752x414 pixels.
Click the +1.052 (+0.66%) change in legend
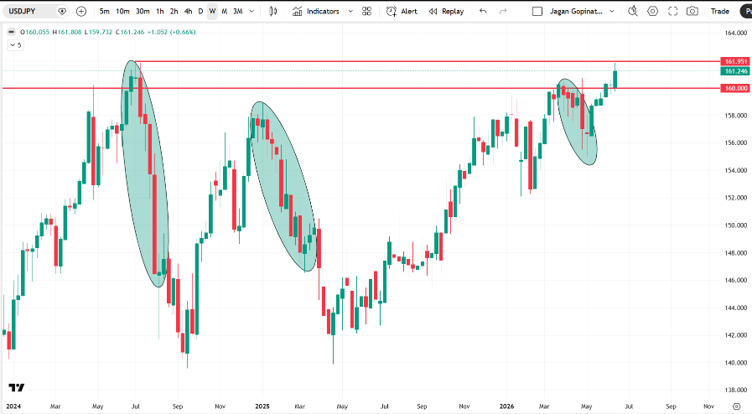[172, 32]
